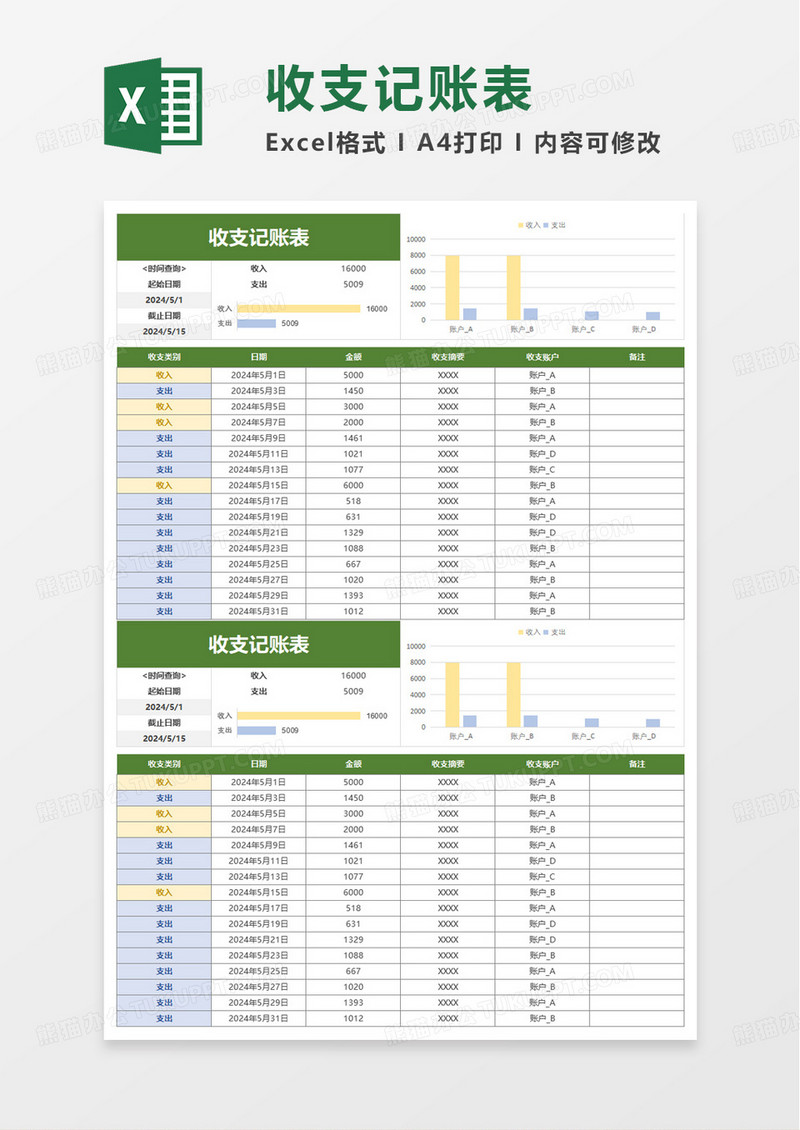Screen dimensions: 800x1130
Task: Select 2024年5月25日 cell in upper table
Action: (x=259, y=564)
